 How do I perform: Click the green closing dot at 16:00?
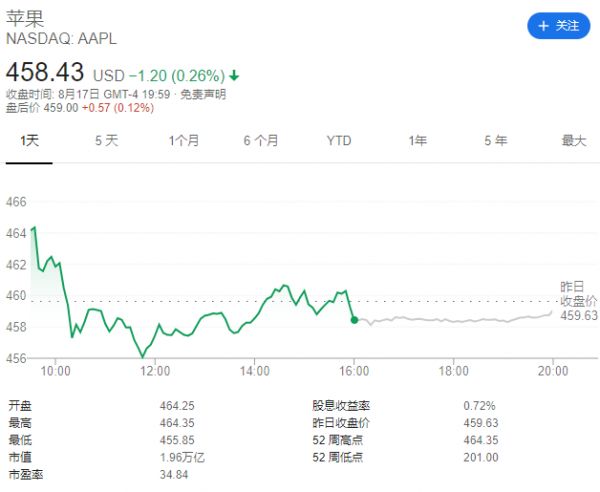tap(354, 320)
